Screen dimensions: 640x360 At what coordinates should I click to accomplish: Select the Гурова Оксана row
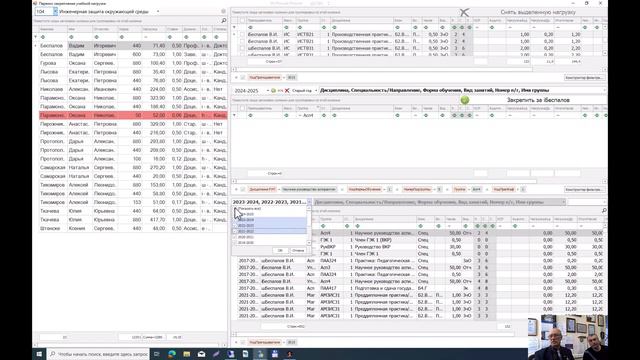pyautogui.click(x=133, y=63)
